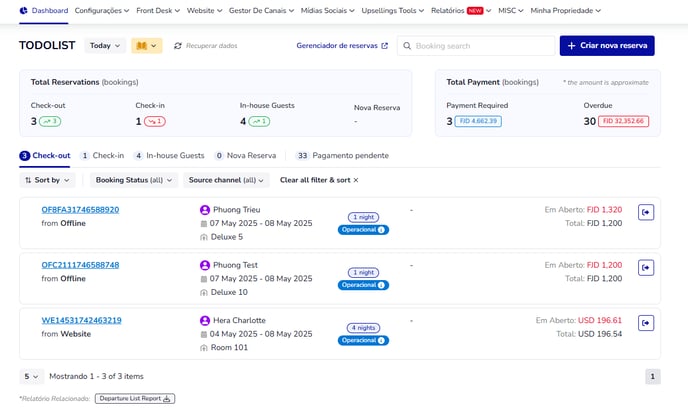The image size is (688, 419).
Task: Open the Today date dropdown
Action: tap(105, 46)
